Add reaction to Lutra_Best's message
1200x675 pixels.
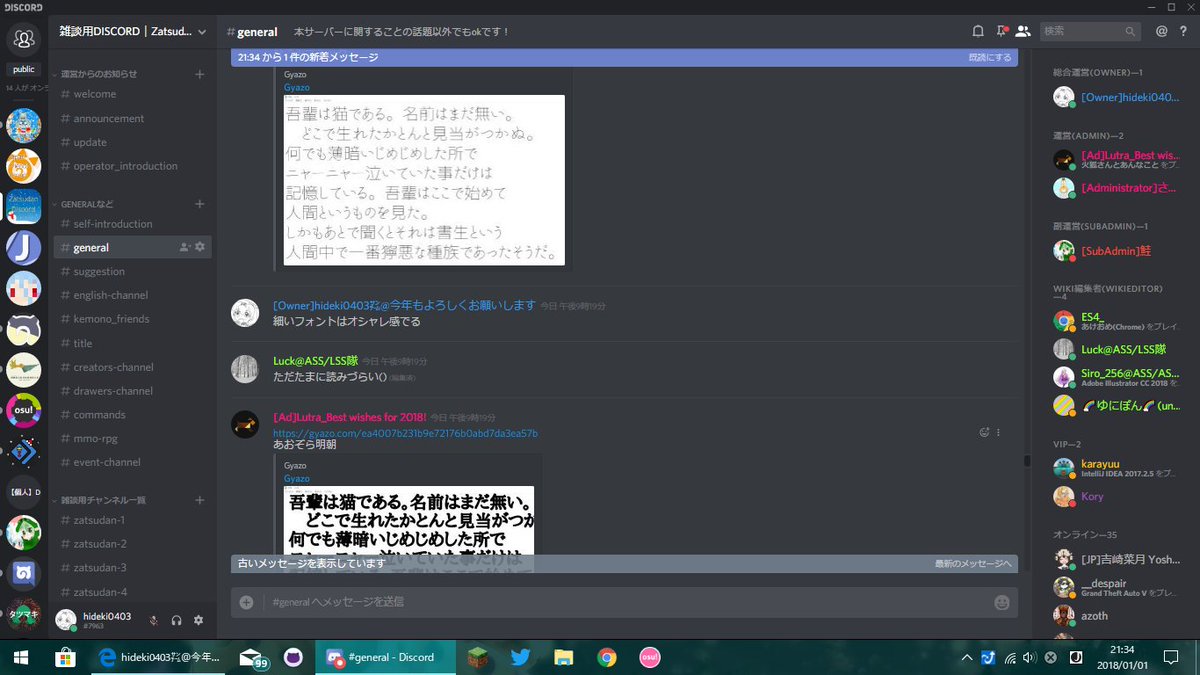(x=984, y=433)
